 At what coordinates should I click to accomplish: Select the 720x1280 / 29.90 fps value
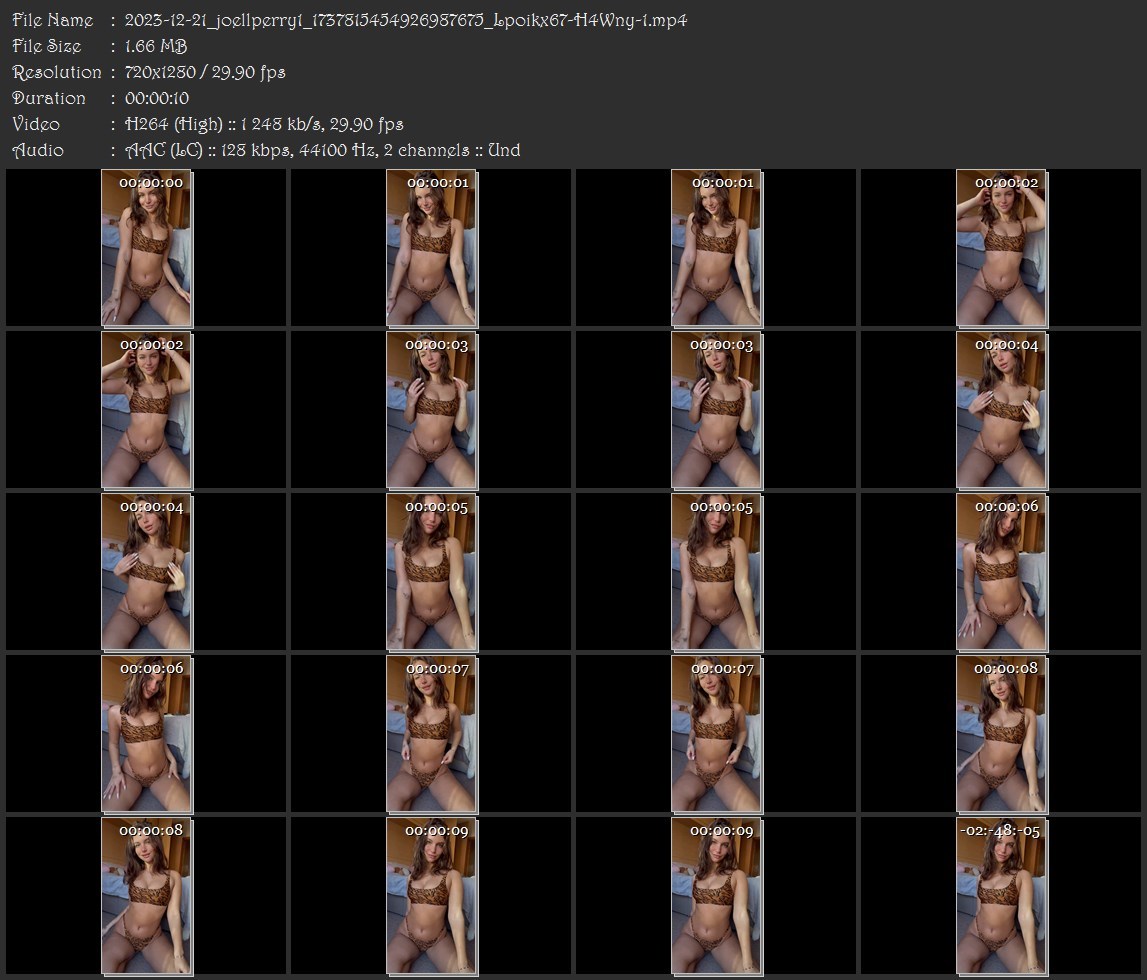click(205, 72)
